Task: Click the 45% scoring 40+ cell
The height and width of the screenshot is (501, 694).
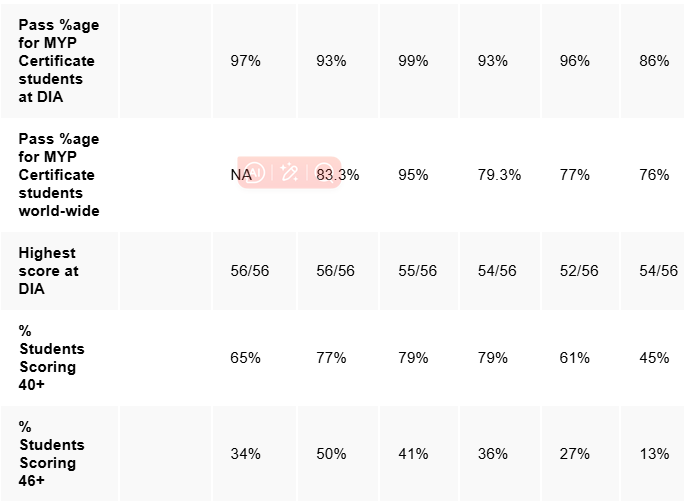Action: click(x=654, y=358)
